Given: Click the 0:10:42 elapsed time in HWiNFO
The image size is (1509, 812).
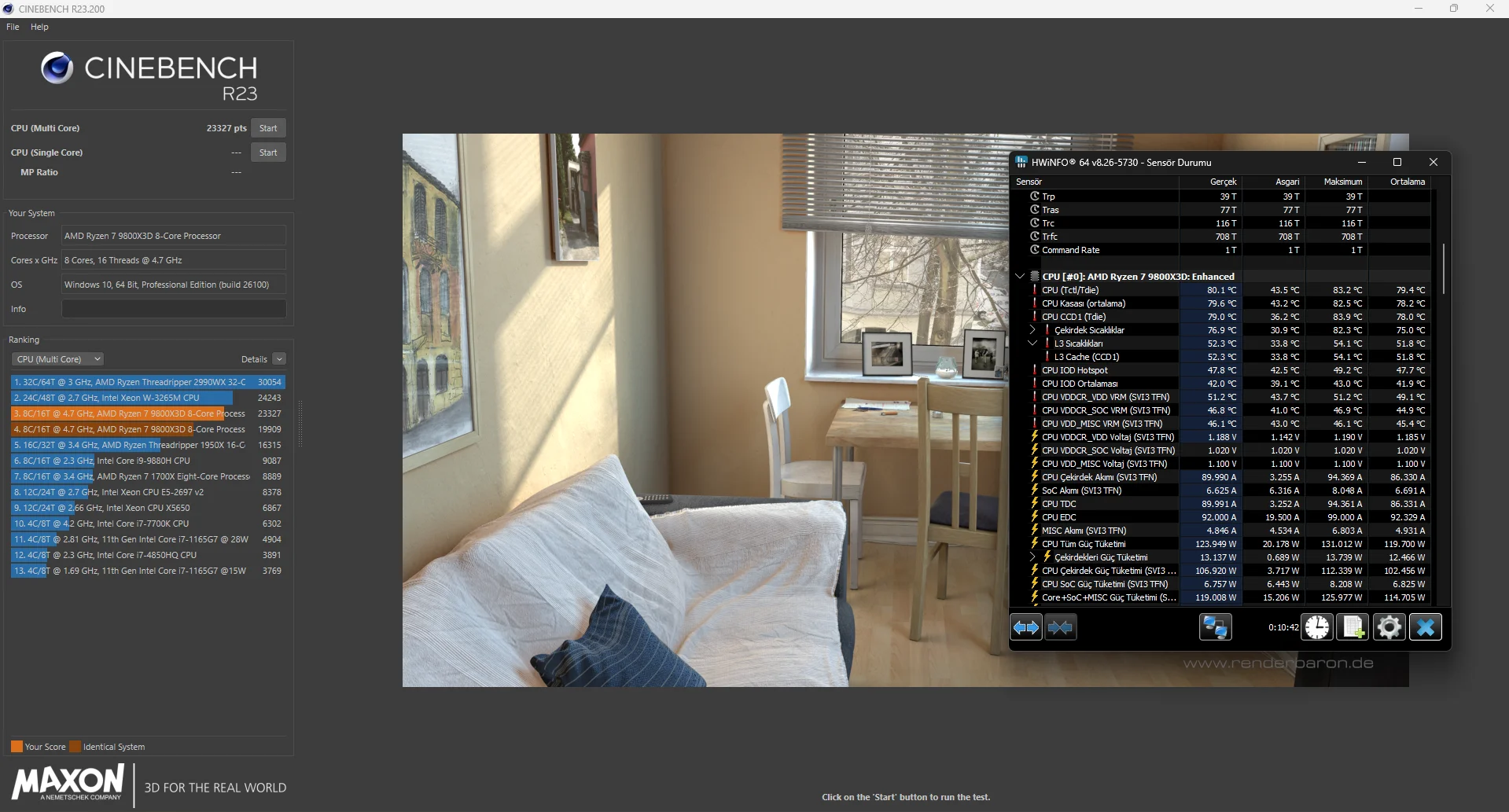Looking at the screenshot, I should tap(1283, 627).
